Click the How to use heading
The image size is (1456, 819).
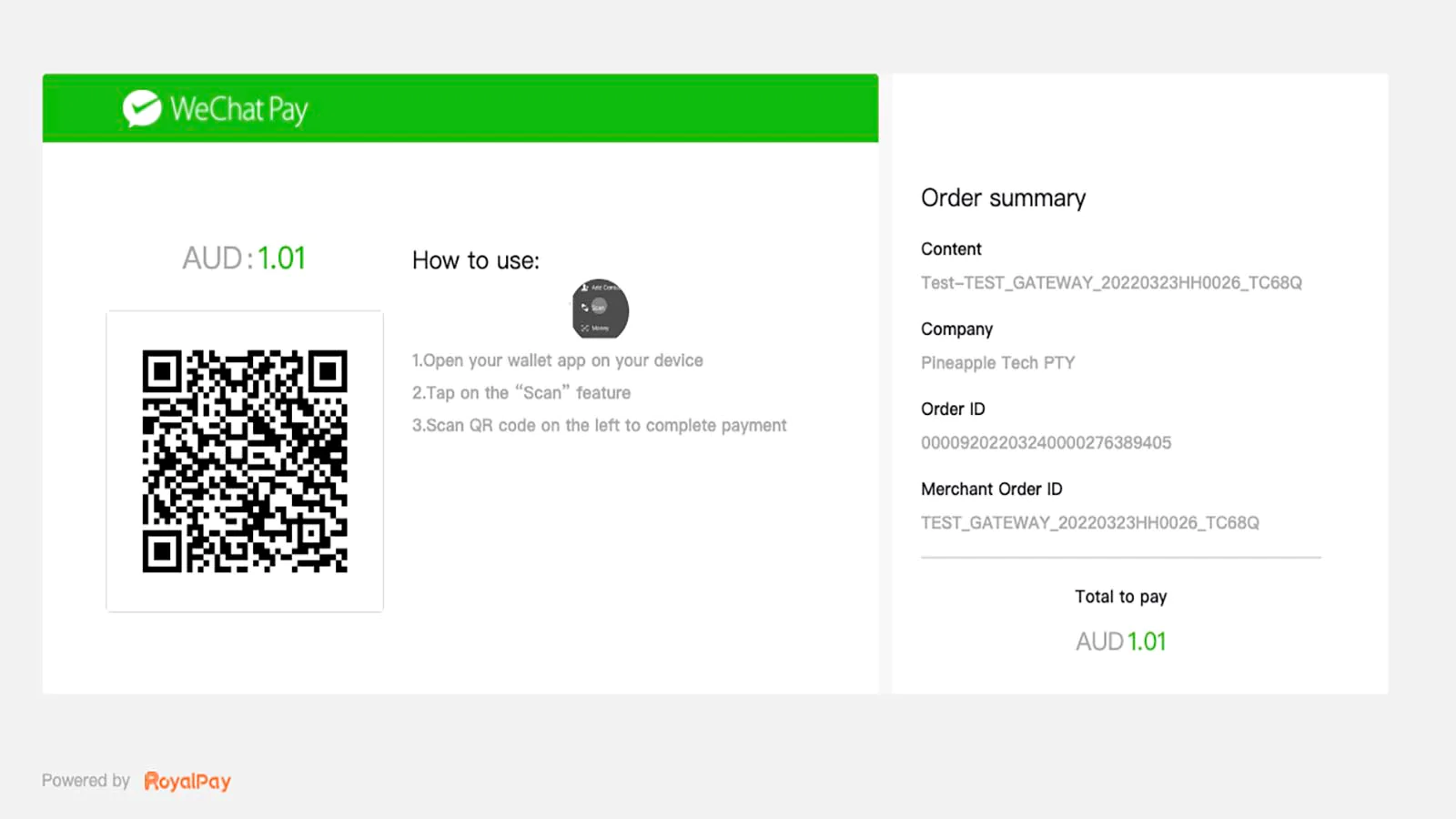[x=476, y=261]
